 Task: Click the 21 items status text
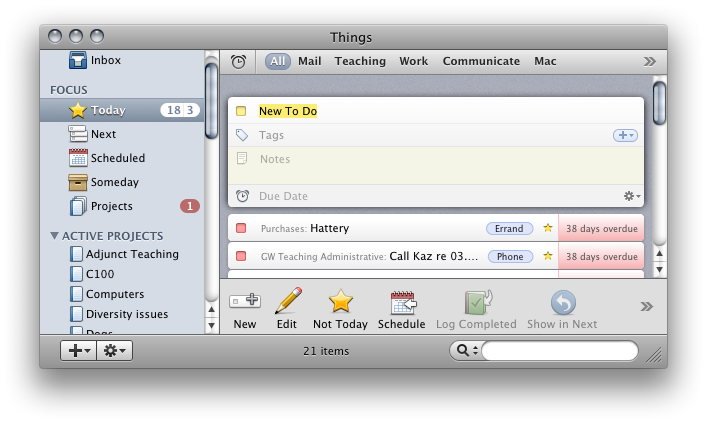(x=326, y=351)
